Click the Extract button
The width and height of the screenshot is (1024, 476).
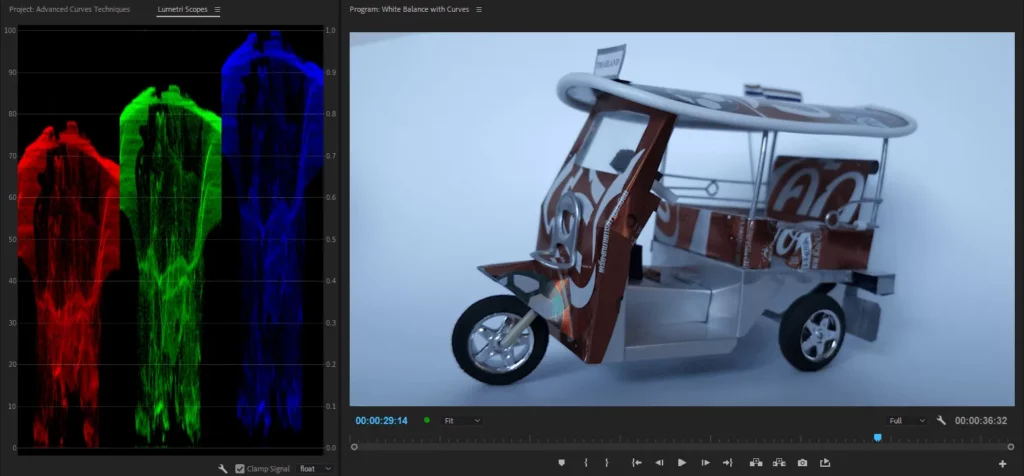coord(779,462)
